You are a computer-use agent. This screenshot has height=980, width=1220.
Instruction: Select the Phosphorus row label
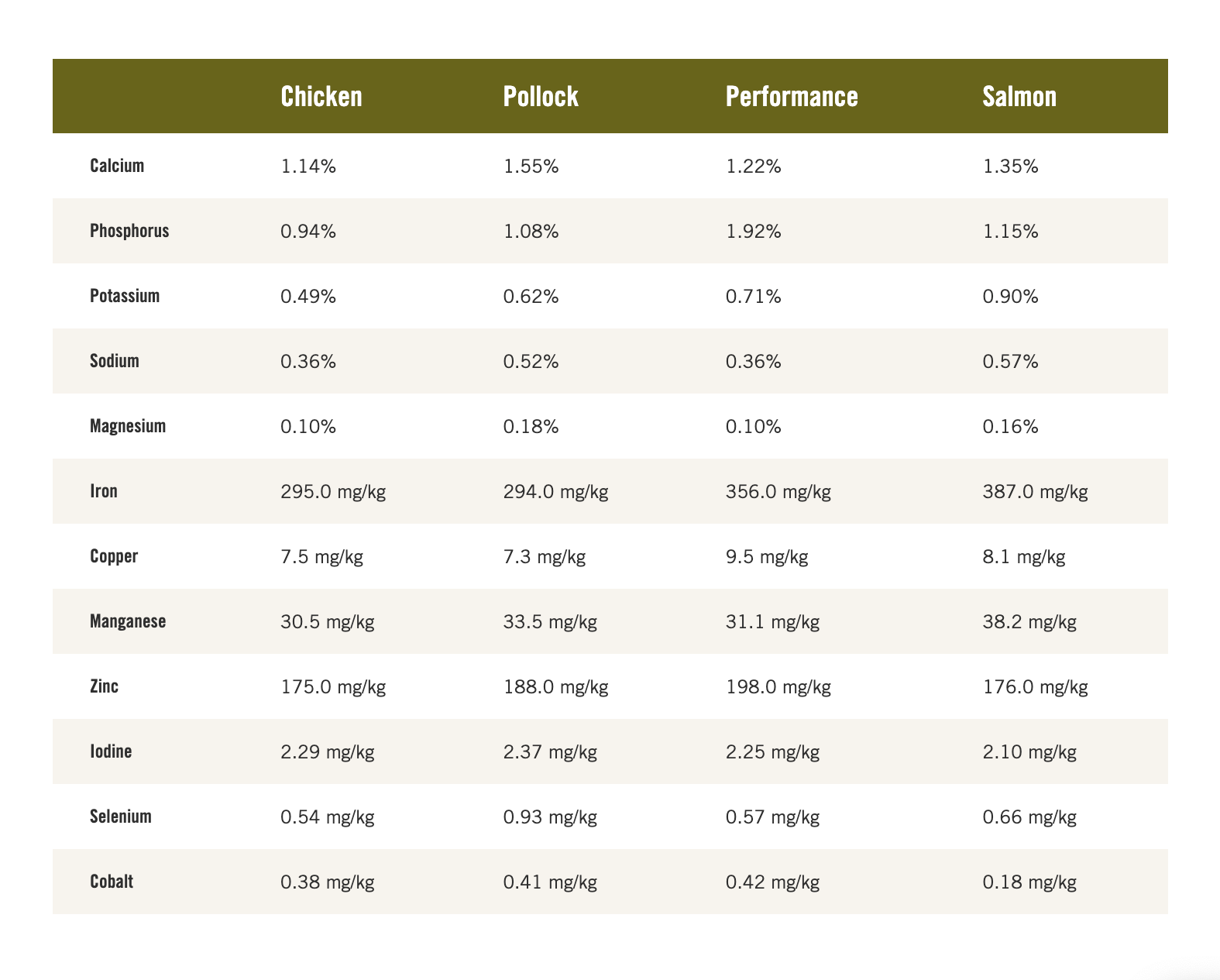point(129,231)
